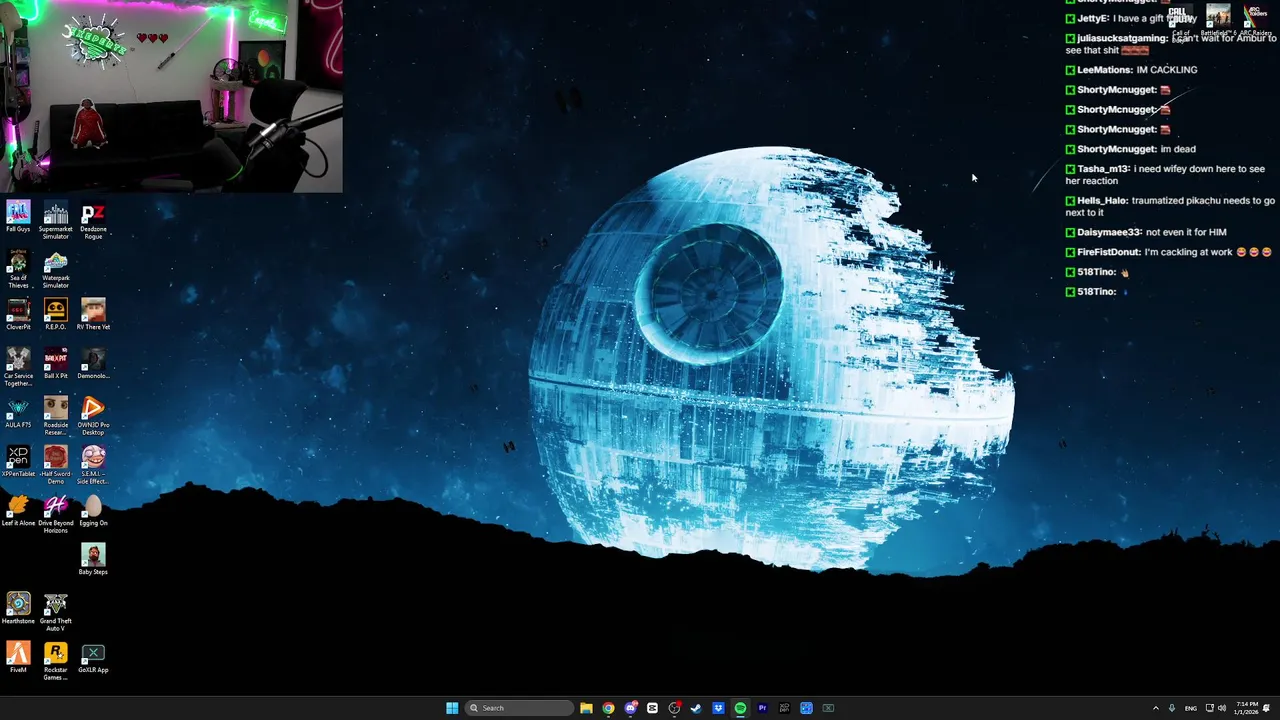Select the FiveM desktop icon

[18, 658]
